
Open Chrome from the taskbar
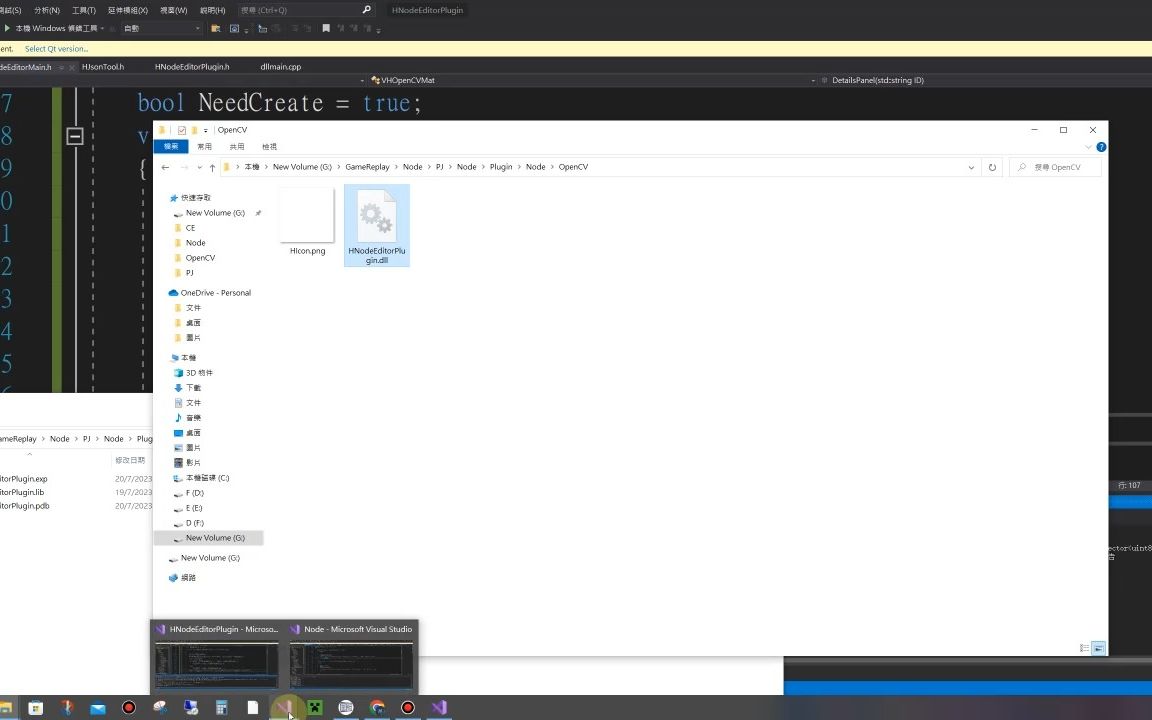(x=377, y=708)
